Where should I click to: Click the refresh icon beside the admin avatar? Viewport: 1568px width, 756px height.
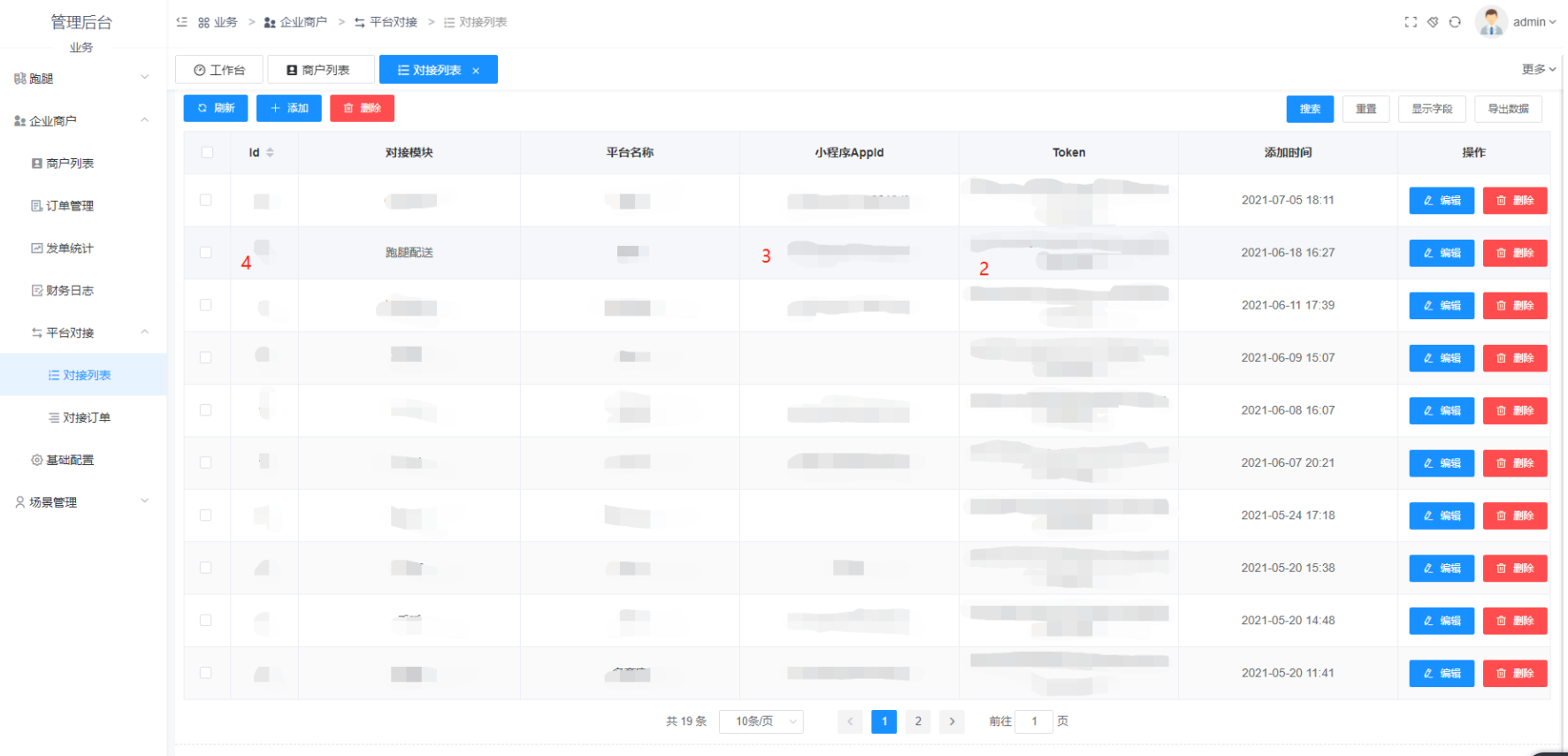pos(1455,22)
